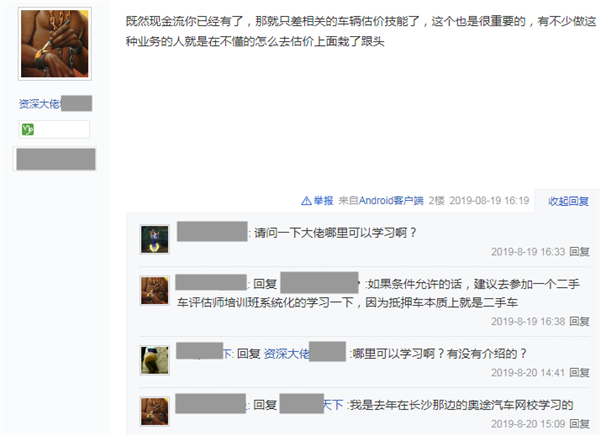Screen dimensions: 600x435
Task: Click the 举报 warning triangle icon
Action: [x=306, y=201]
